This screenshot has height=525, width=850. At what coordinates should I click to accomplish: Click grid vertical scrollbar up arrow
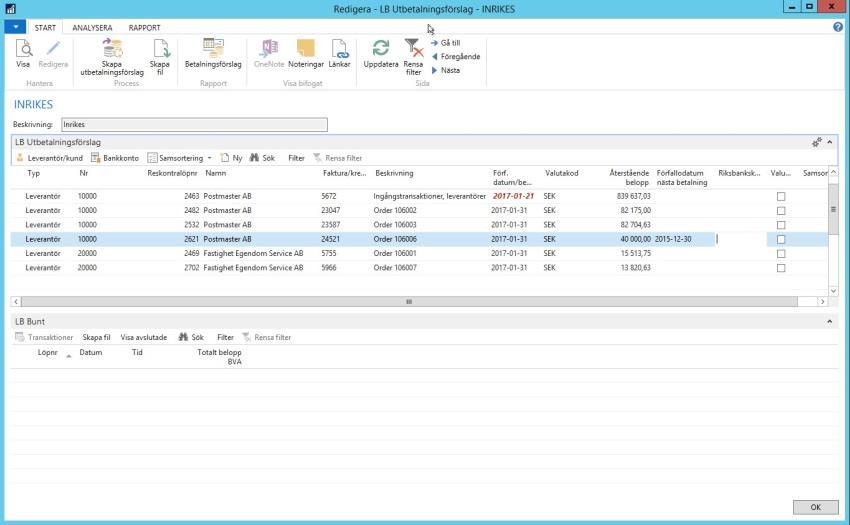[x=833, y=172]
